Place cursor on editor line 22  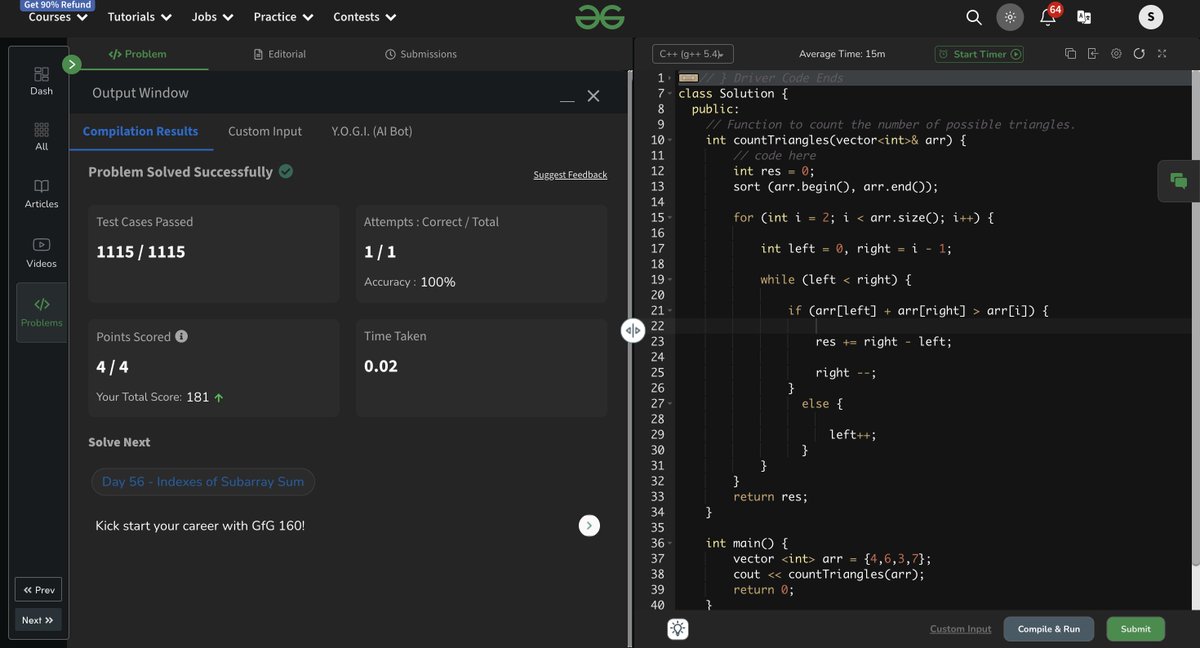[934, 326]
